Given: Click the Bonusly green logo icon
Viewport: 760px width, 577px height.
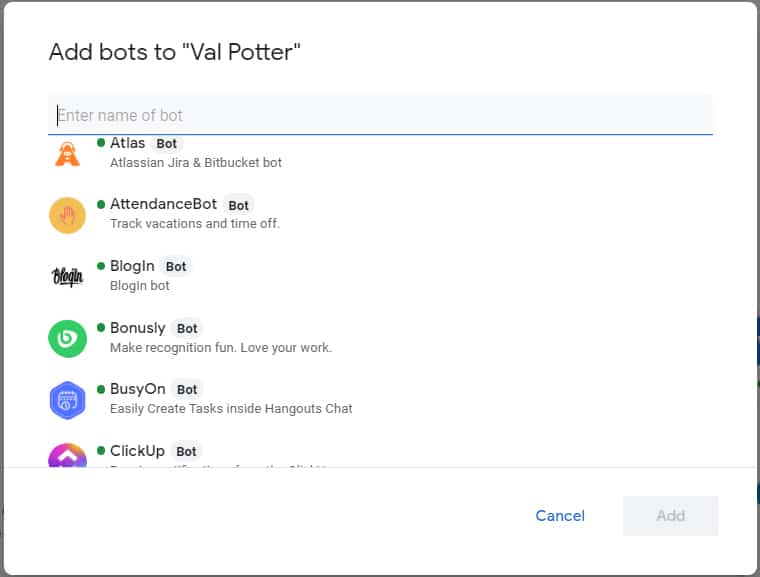Looking at the screenshot, I should [68, 338].
